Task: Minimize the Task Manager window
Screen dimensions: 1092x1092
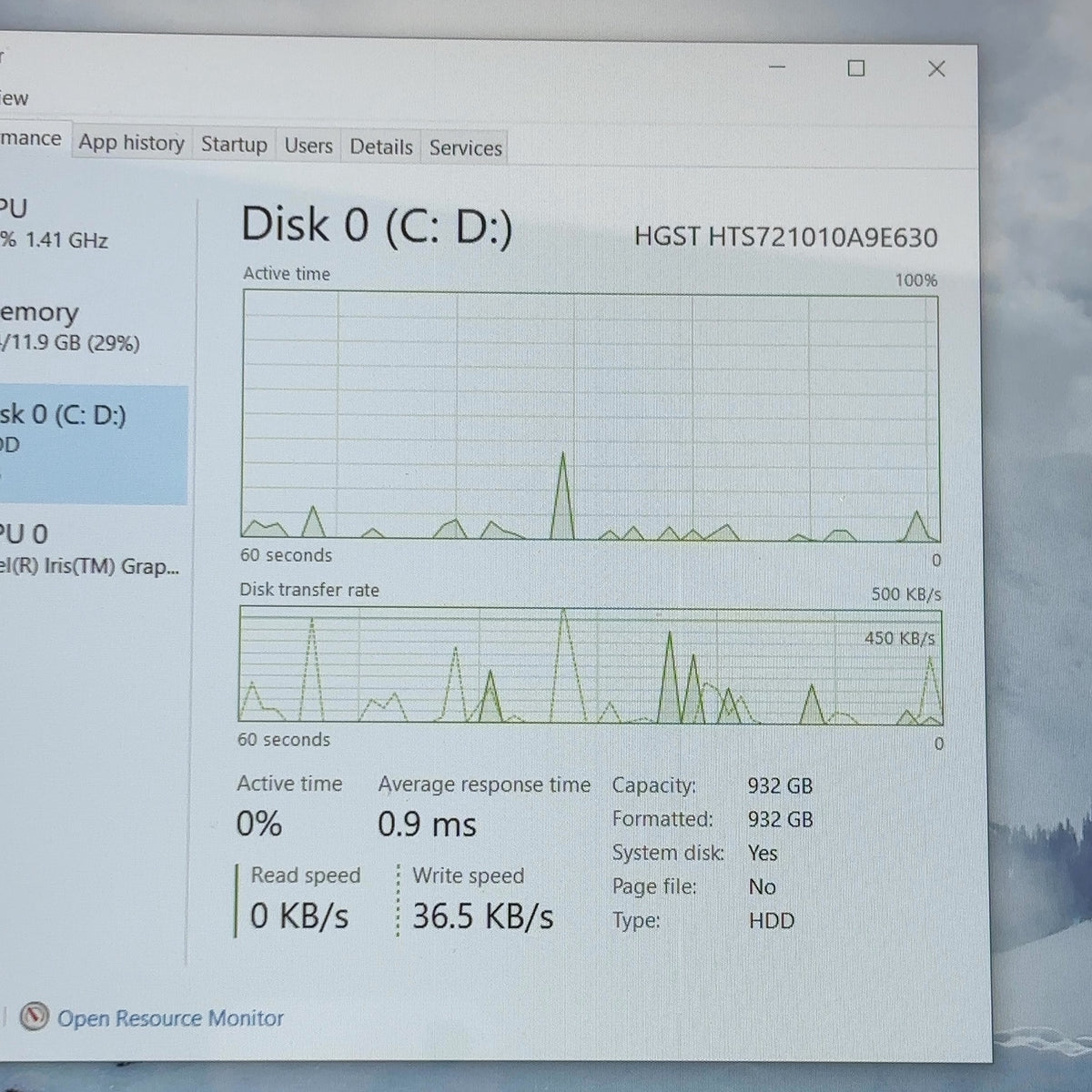Action: tap(776, 67)
